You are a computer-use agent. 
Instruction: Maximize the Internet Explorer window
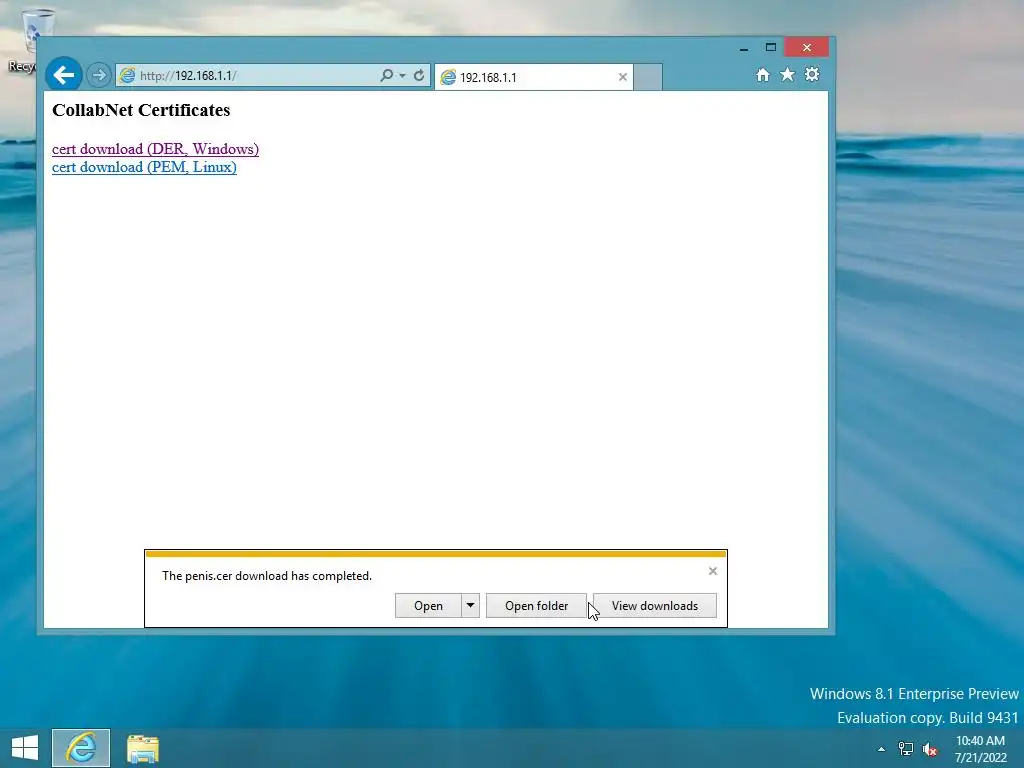pos(771,48)
